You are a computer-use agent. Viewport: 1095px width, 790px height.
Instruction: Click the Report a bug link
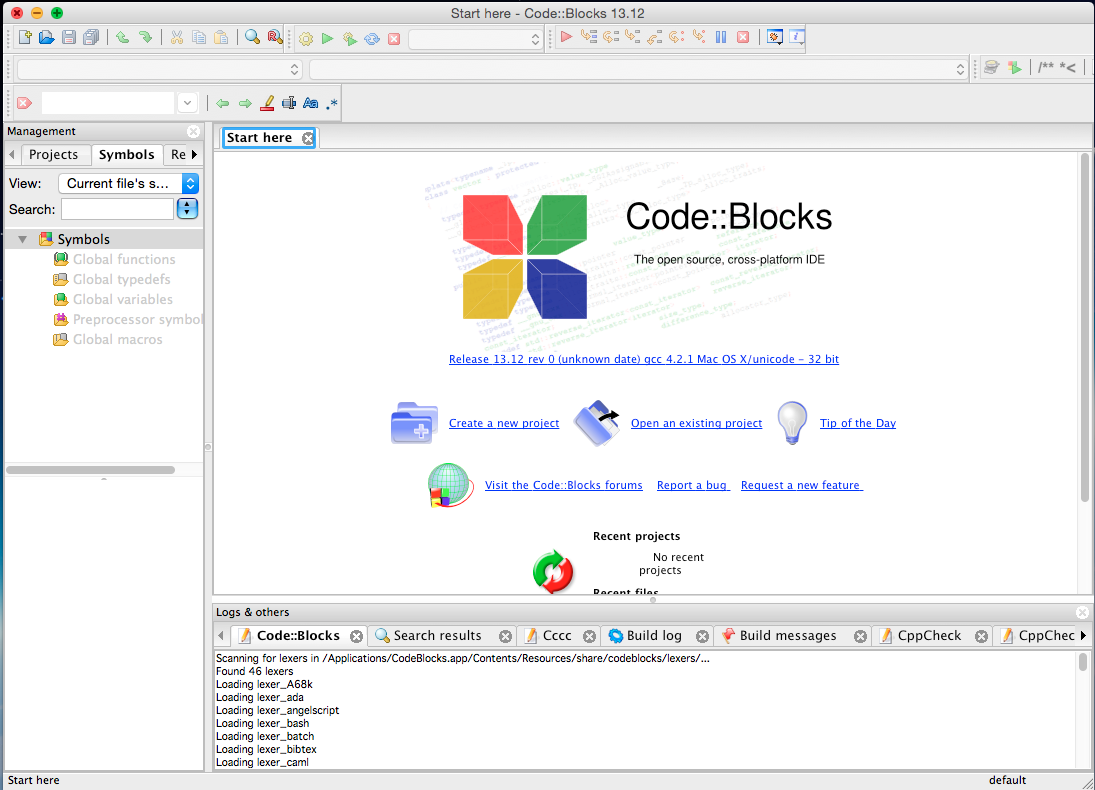pyautogui.click(x=693, y=485)
